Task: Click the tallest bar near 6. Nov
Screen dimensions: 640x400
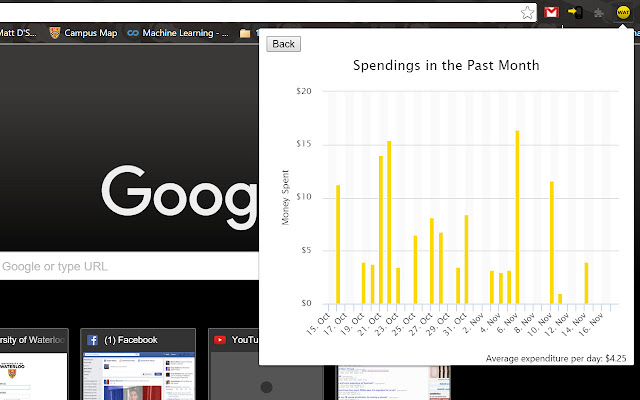Action: (x=517, y=217)
